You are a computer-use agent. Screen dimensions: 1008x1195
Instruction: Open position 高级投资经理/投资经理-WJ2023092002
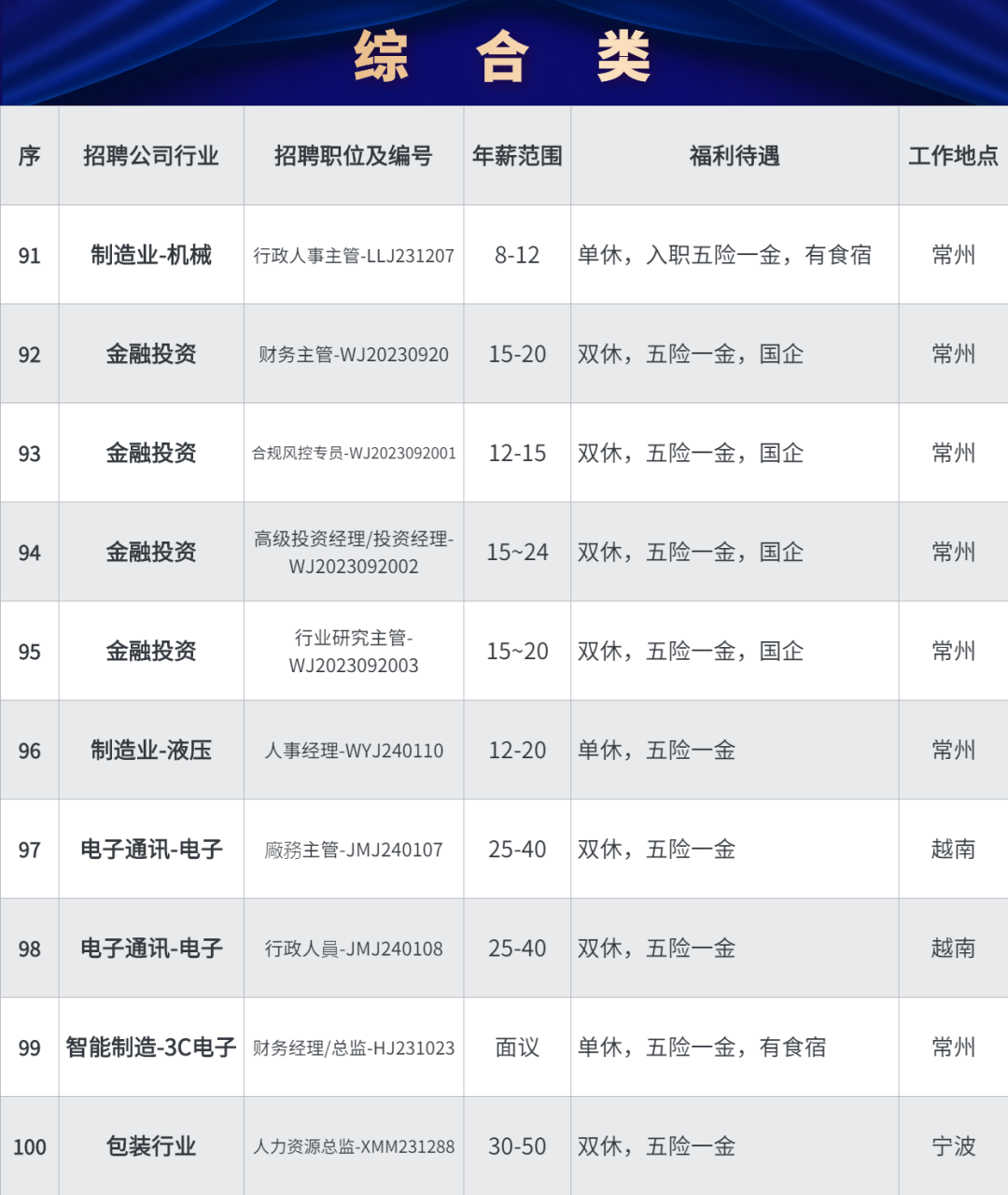[354, 553]
